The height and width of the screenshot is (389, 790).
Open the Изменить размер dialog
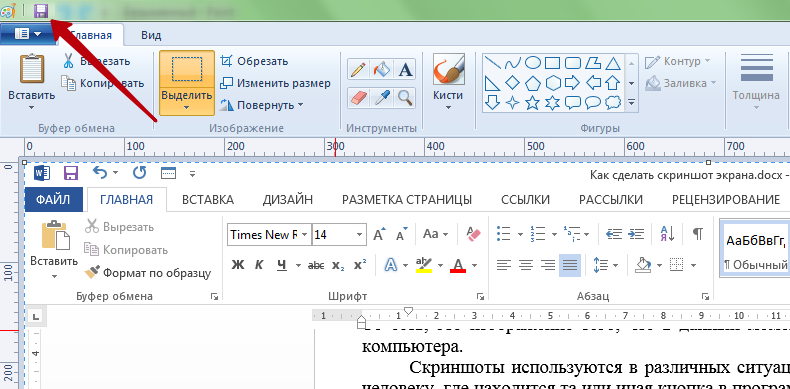[276, 83]
